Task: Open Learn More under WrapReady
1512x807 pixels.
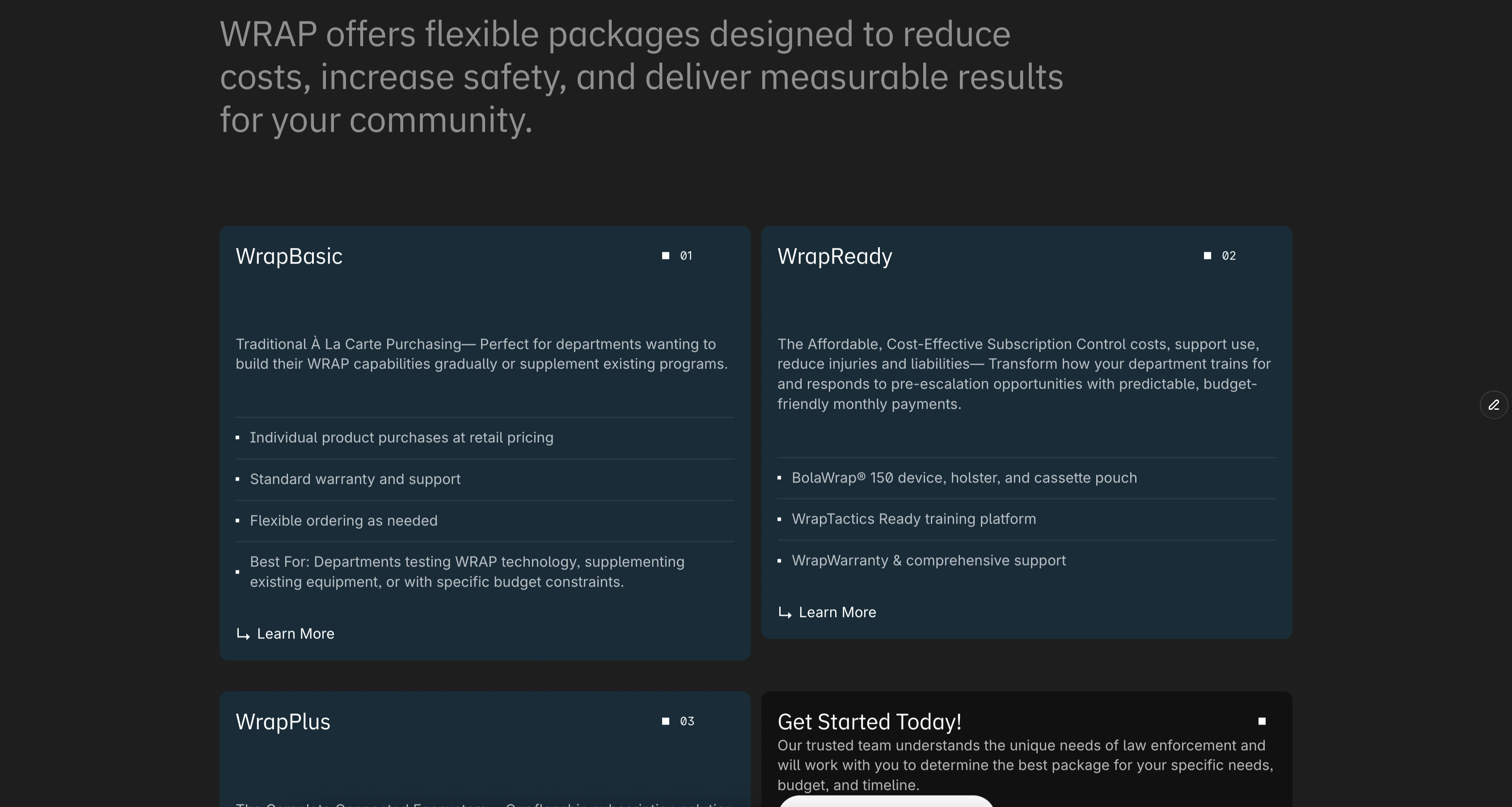Action: click(837, 612)
